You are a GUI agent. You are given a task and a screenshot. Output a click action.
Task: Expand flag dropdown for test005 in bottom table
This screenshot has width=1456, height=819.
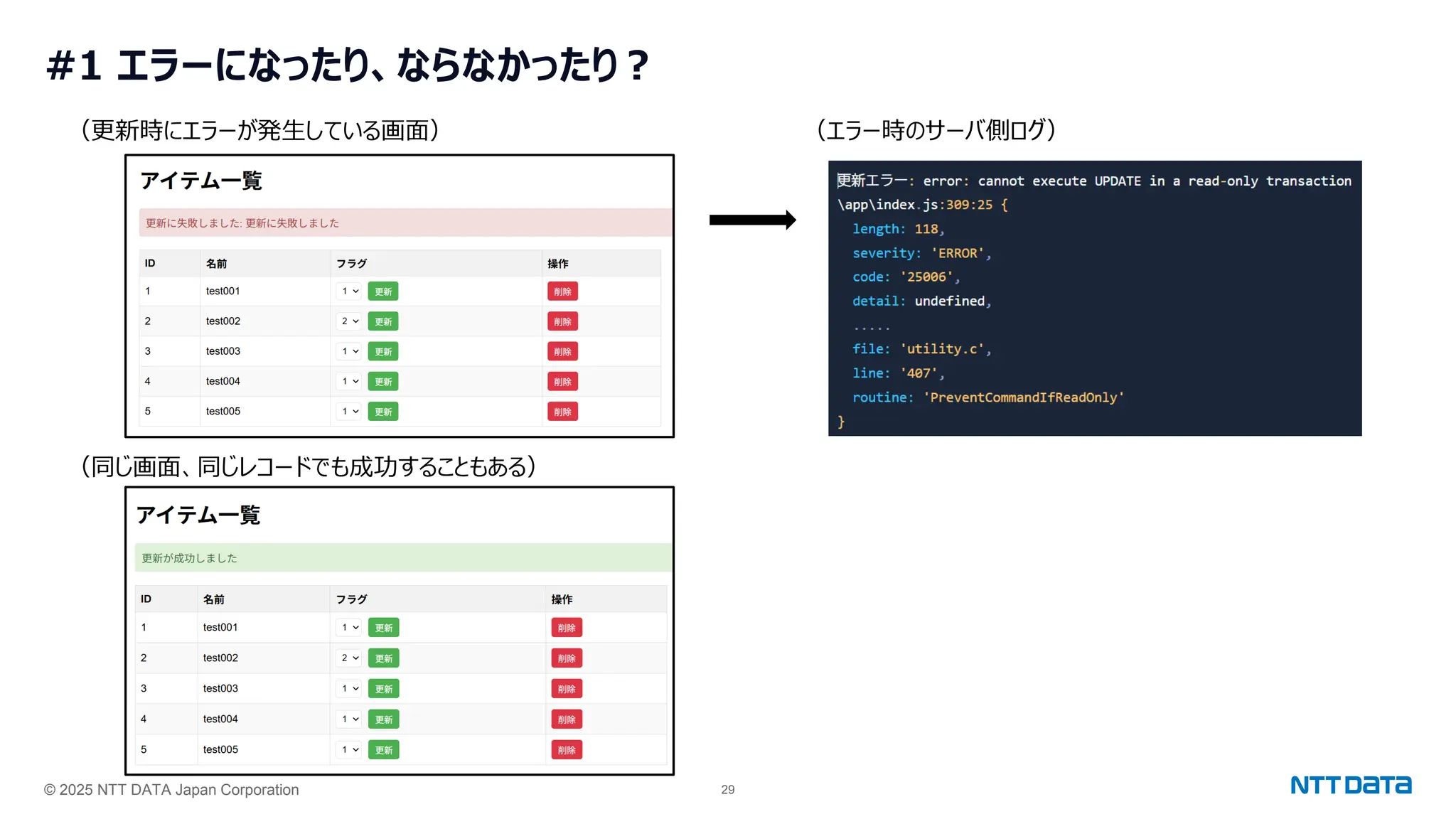(349, 750)
